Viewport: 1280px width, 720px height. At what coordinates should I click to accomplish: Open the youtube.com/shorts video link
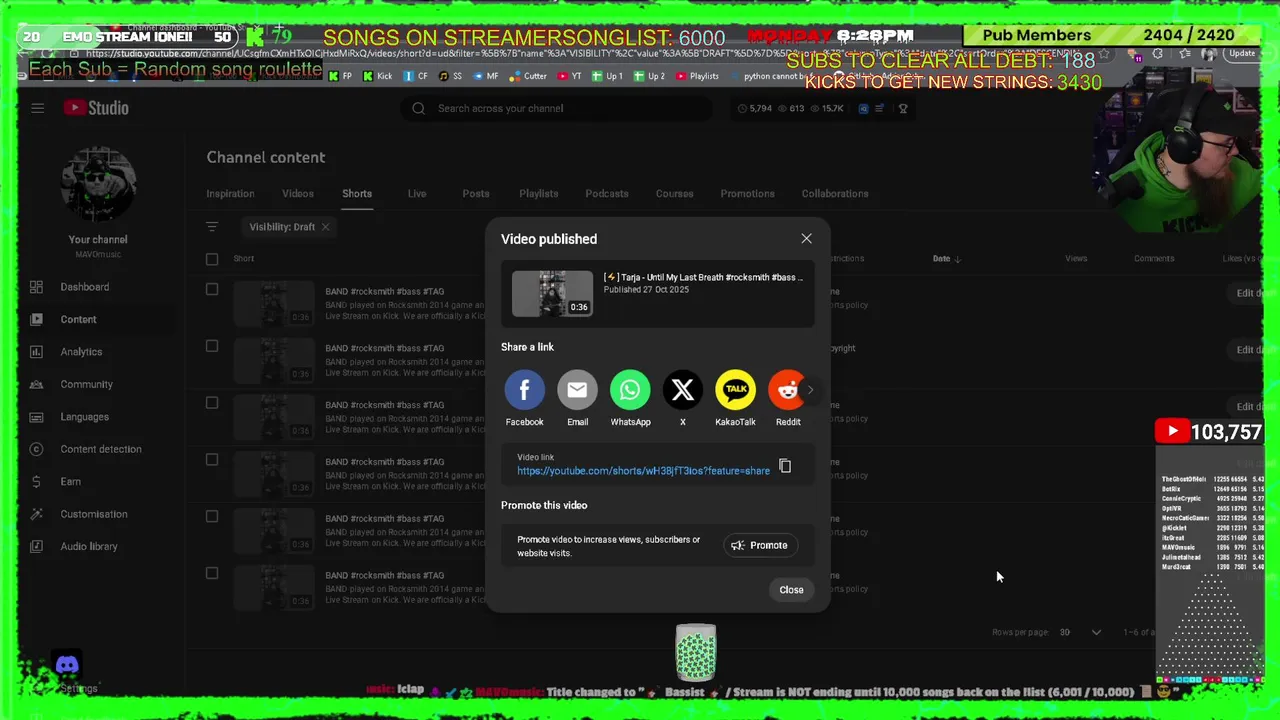(643, 471)
